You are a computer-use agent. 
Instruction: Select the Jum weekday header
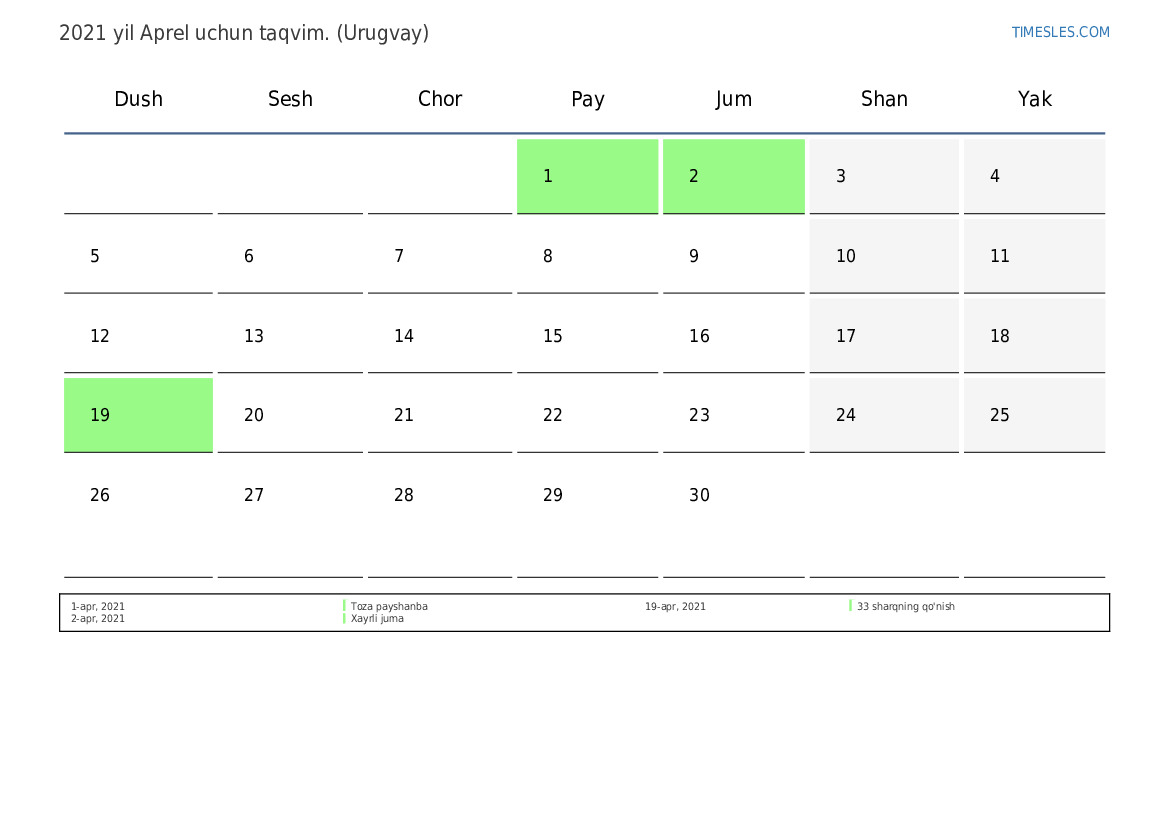734,99
